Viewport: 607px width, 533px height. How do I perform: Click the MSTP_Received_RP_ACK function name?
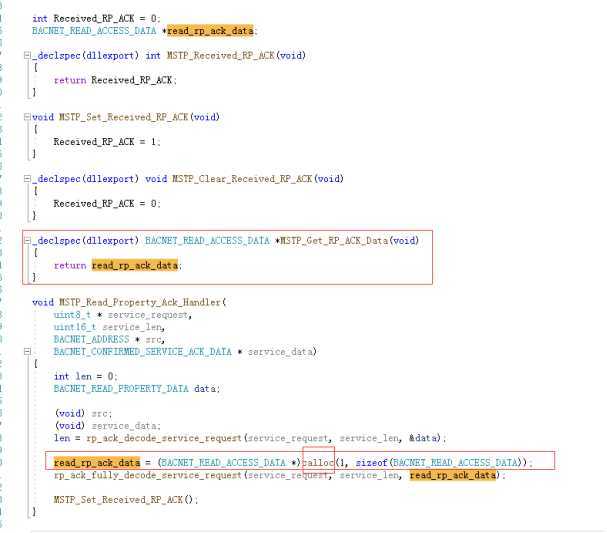[221, 55]
